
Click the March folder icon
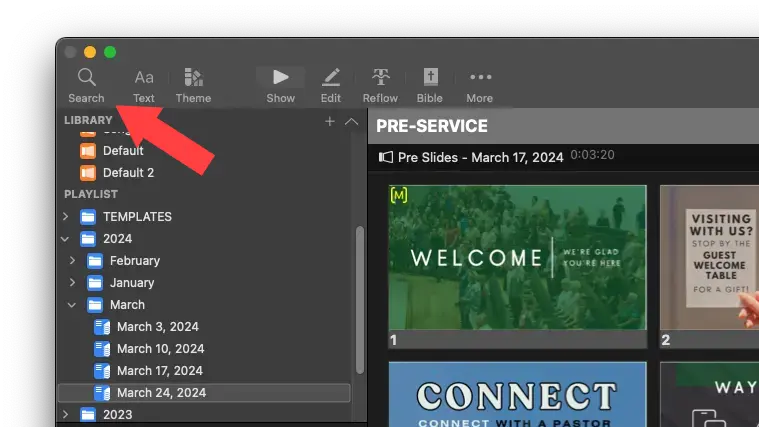click(95, 305)
